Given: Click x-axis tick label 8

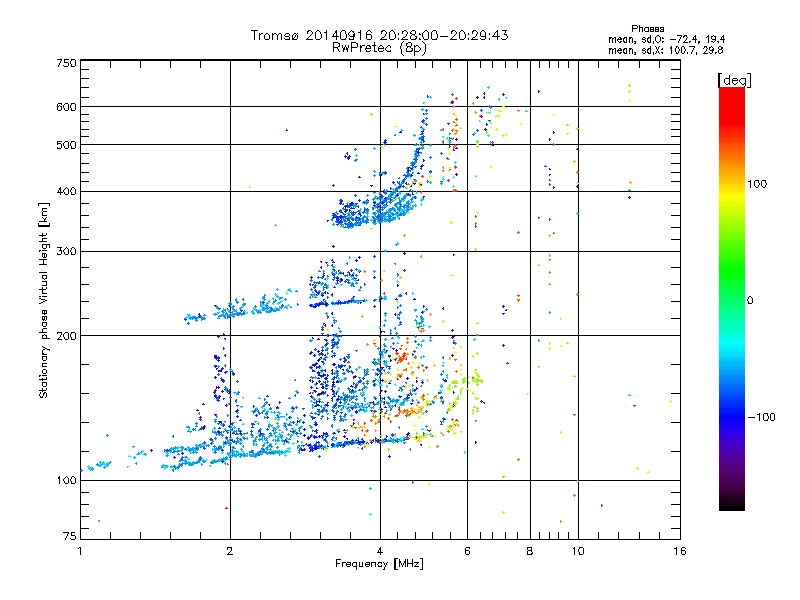Looking at the screenshot, I should 530,551.
